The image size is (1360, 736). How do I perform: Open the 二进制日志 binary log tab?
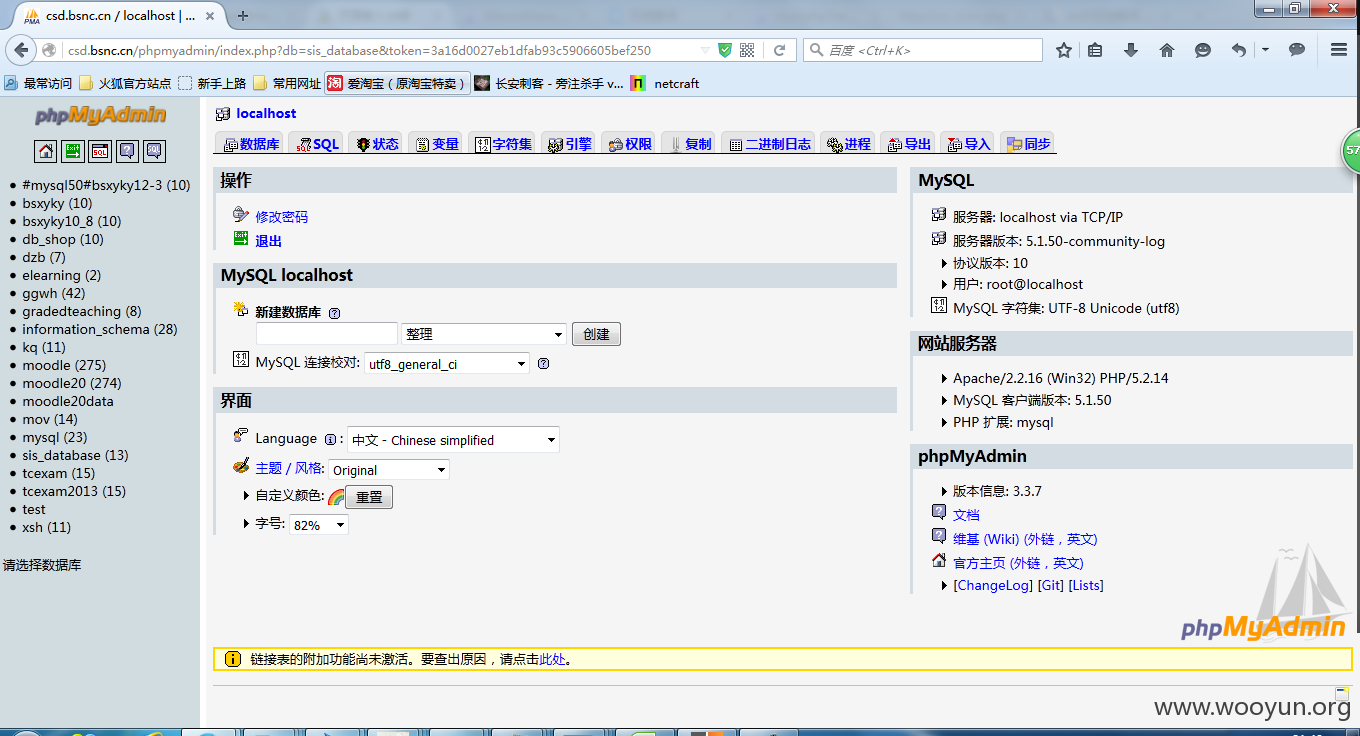click(x=769, y=144)
